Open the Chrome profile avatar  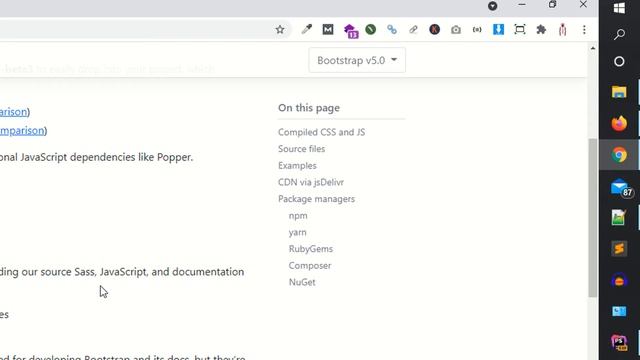click(x=562, y=29)
